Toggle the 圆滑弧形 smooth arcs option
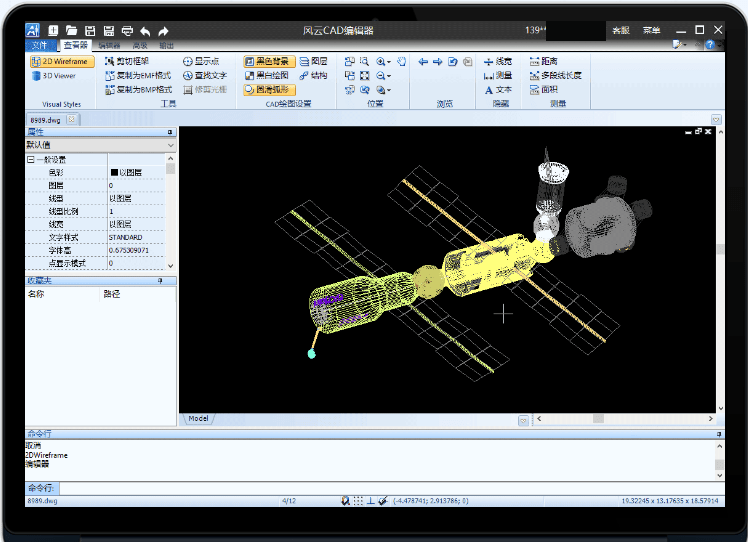Viewport: 748px width, 542px height. click(x=269, y=89)
